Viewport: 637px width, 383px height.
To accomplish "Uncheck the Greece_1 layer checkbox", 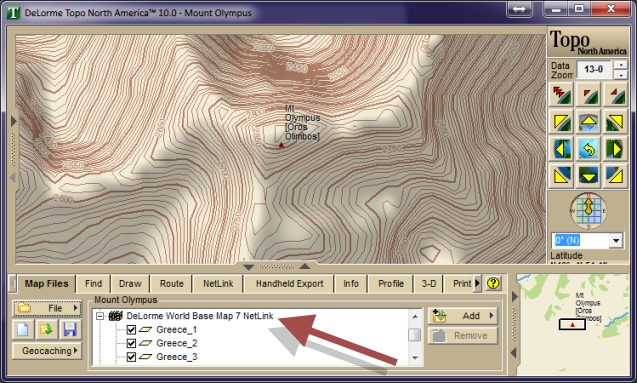I will point(131,329).
